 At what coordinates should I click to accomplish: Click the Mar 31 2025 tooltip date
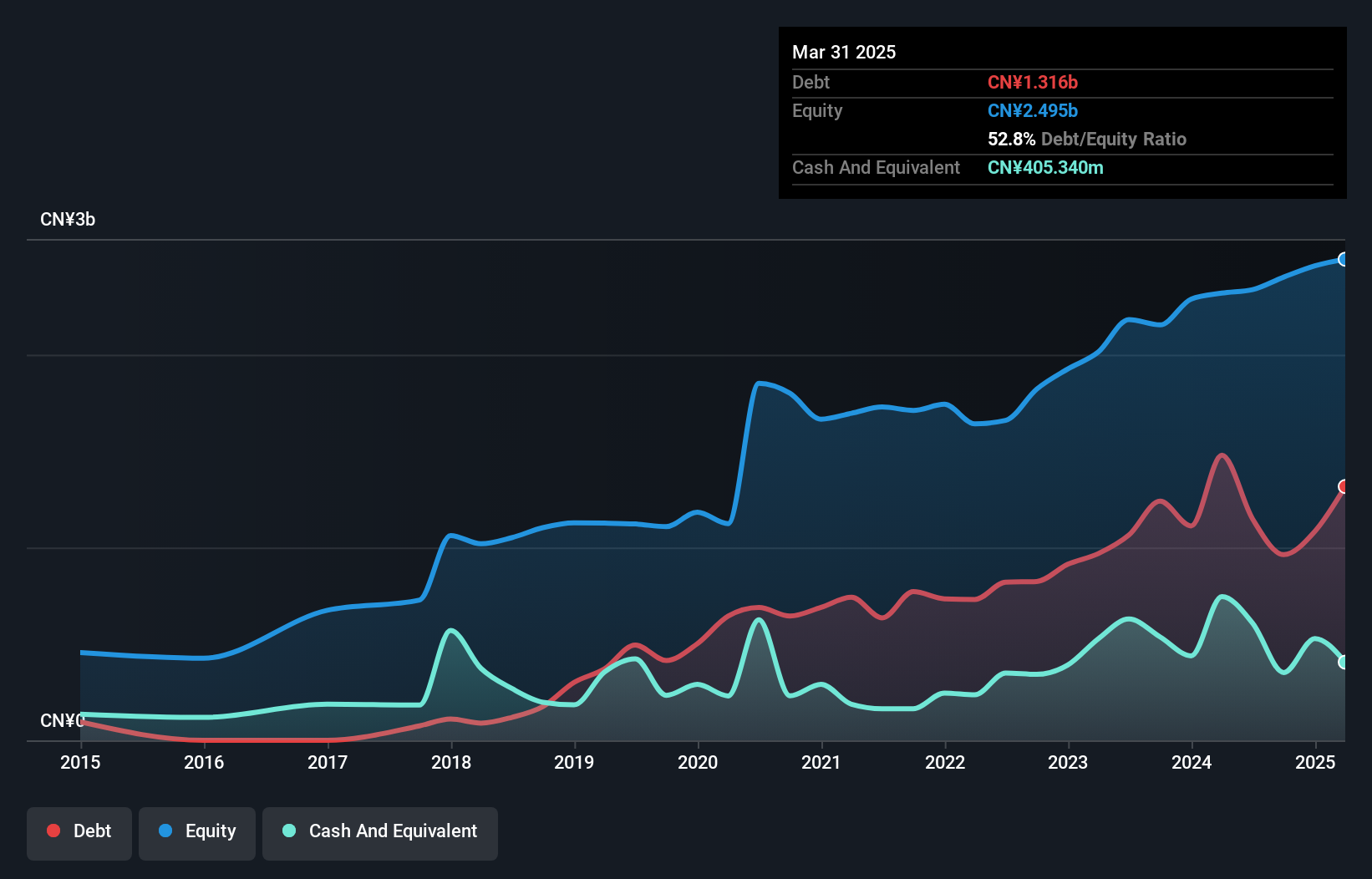844,52
